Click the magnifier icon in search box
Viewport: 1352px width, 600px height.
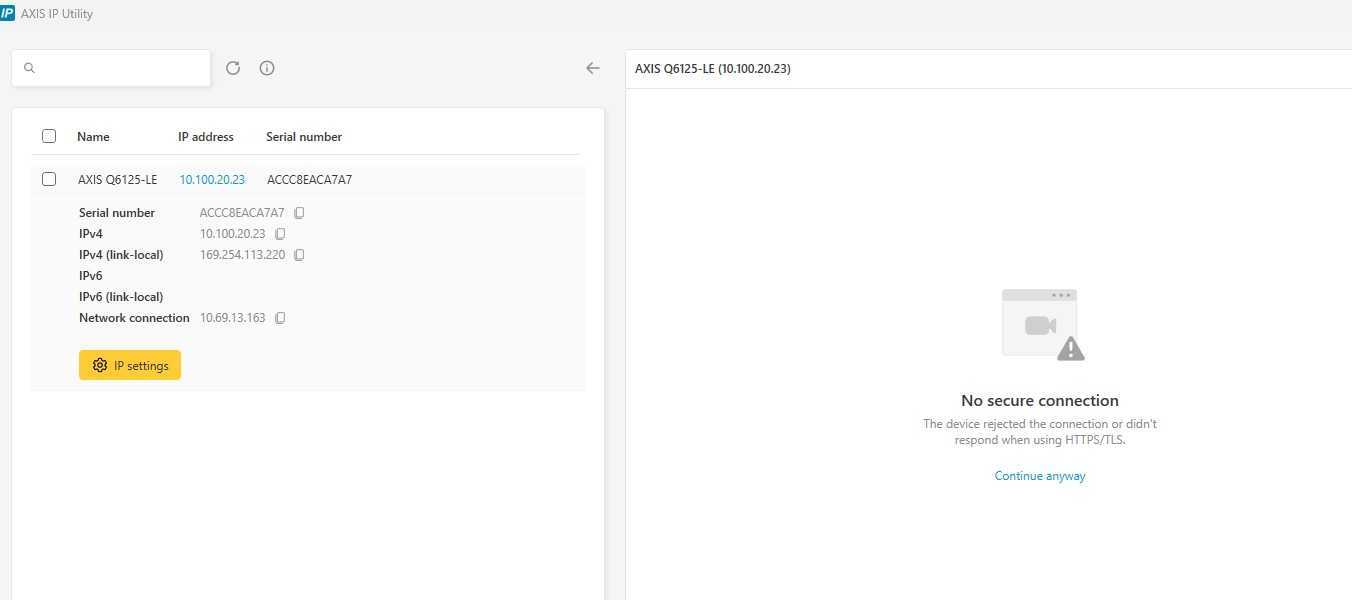pyautogui.click(x=29, y=68)
